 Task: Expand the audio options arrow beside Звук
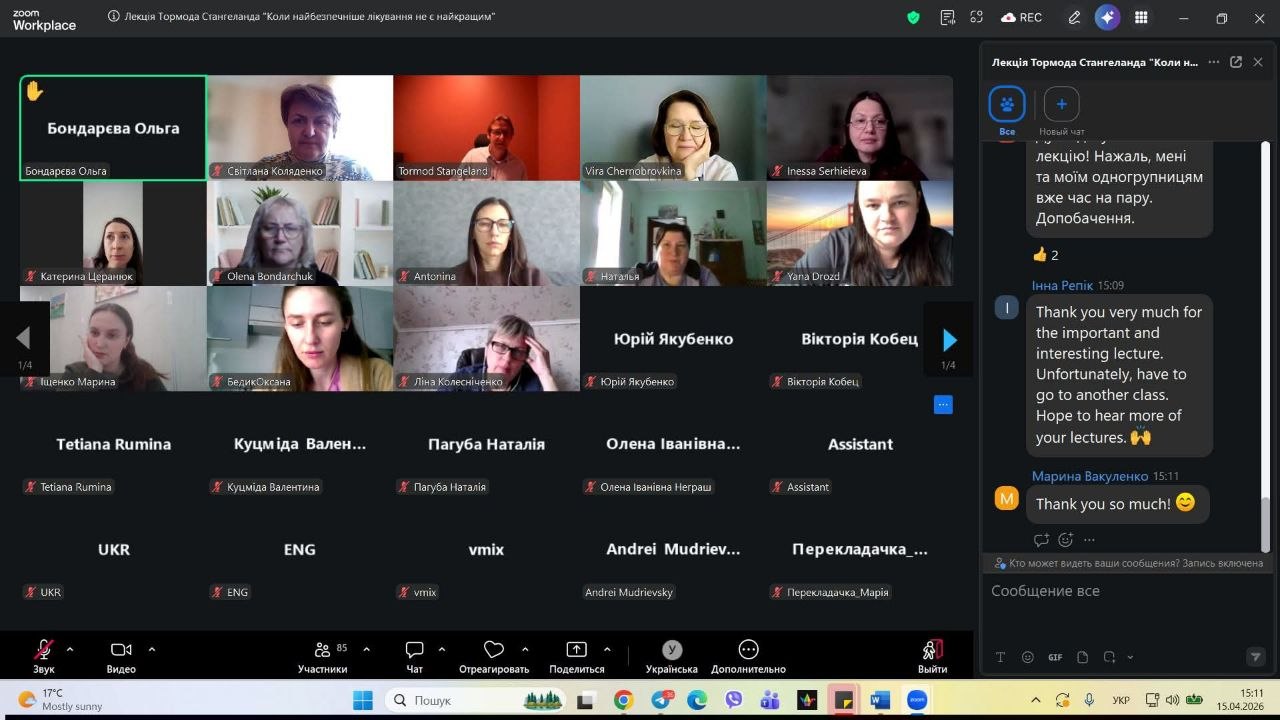click(70, 649)
